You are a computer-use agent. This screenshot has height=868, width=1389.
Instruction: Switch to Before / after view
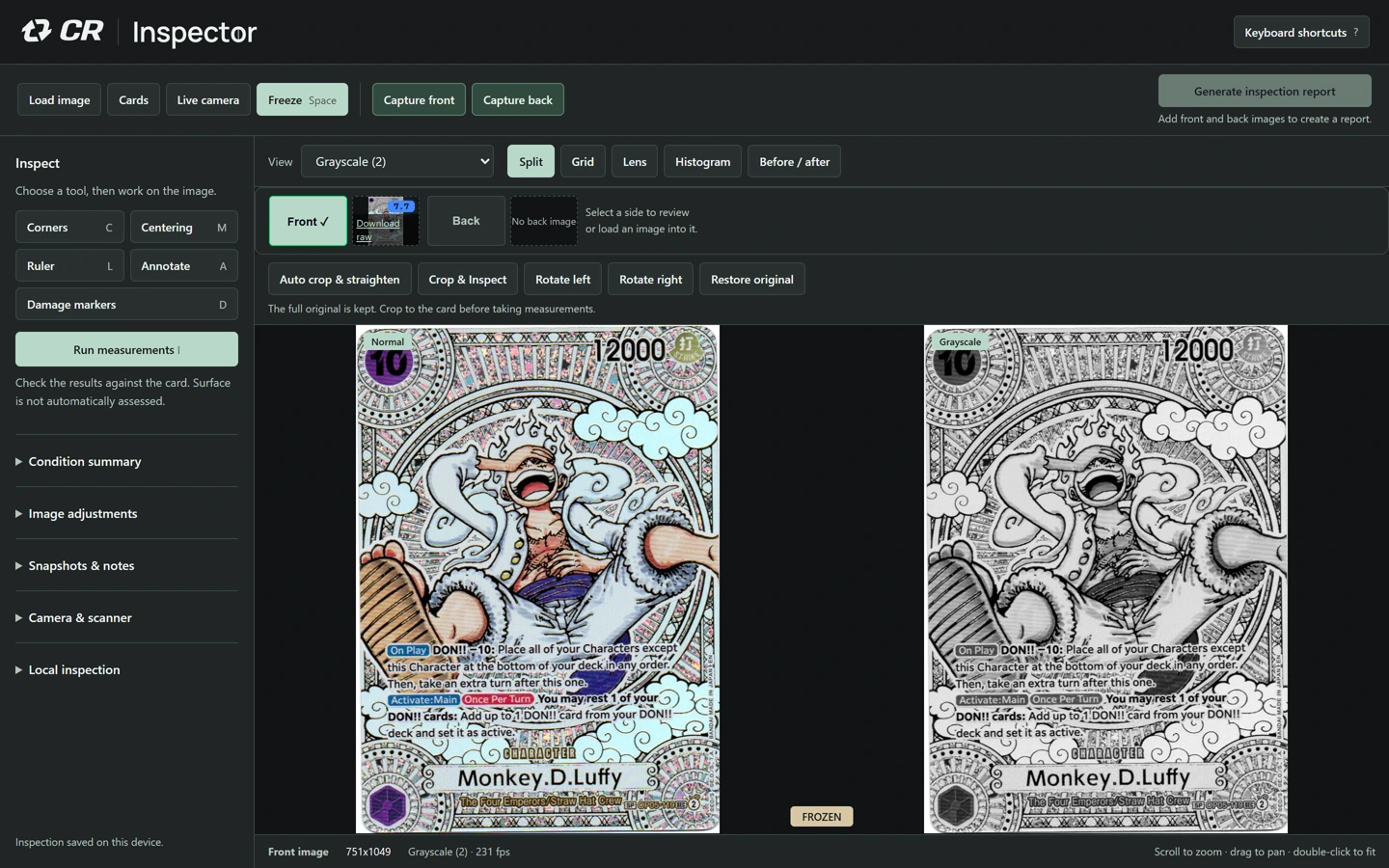794,161
